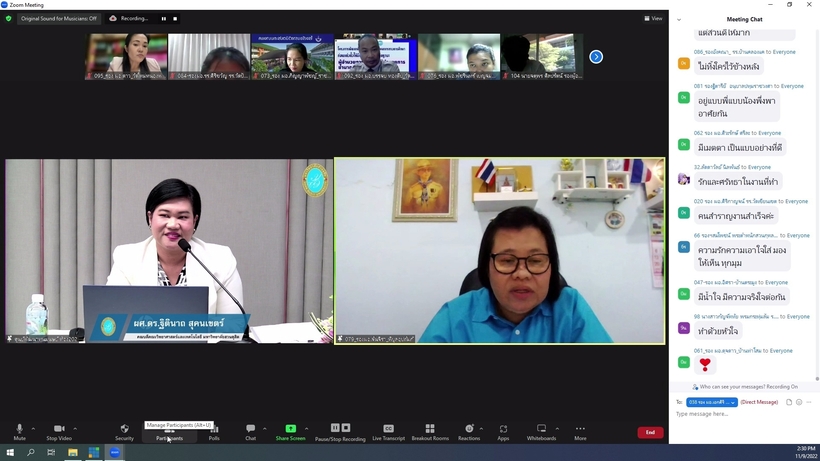
Task: Open Breakout Rooms
Action: pos(430,432)
